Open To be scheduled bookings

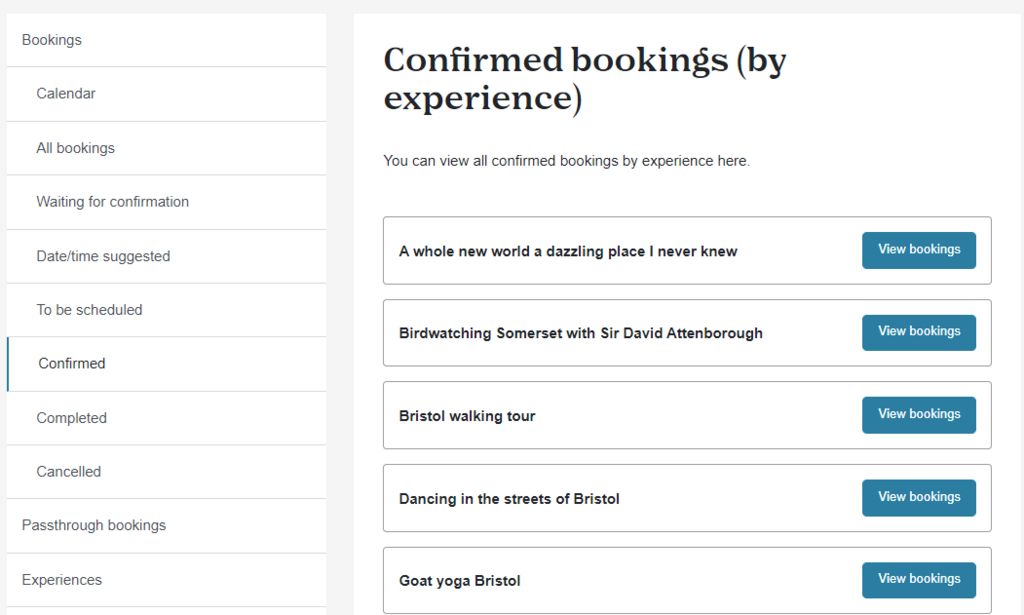167,310
